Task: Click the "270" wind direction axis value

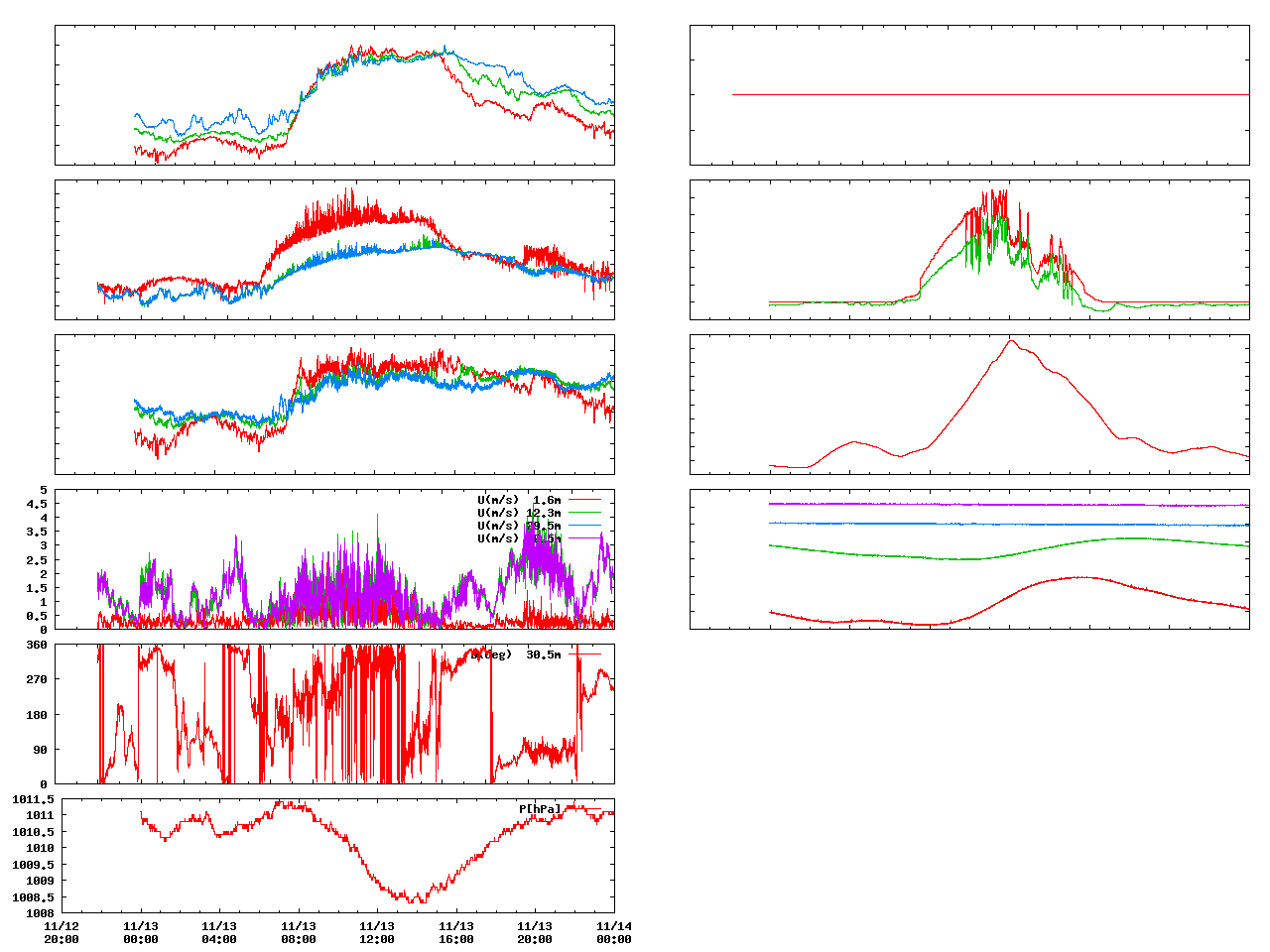Action: click(37, 679)
